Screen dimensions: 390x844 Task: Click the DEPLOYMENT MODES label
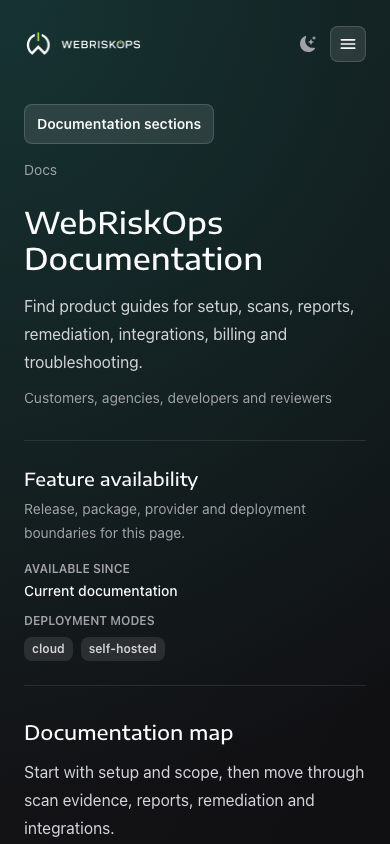[89, 621]
